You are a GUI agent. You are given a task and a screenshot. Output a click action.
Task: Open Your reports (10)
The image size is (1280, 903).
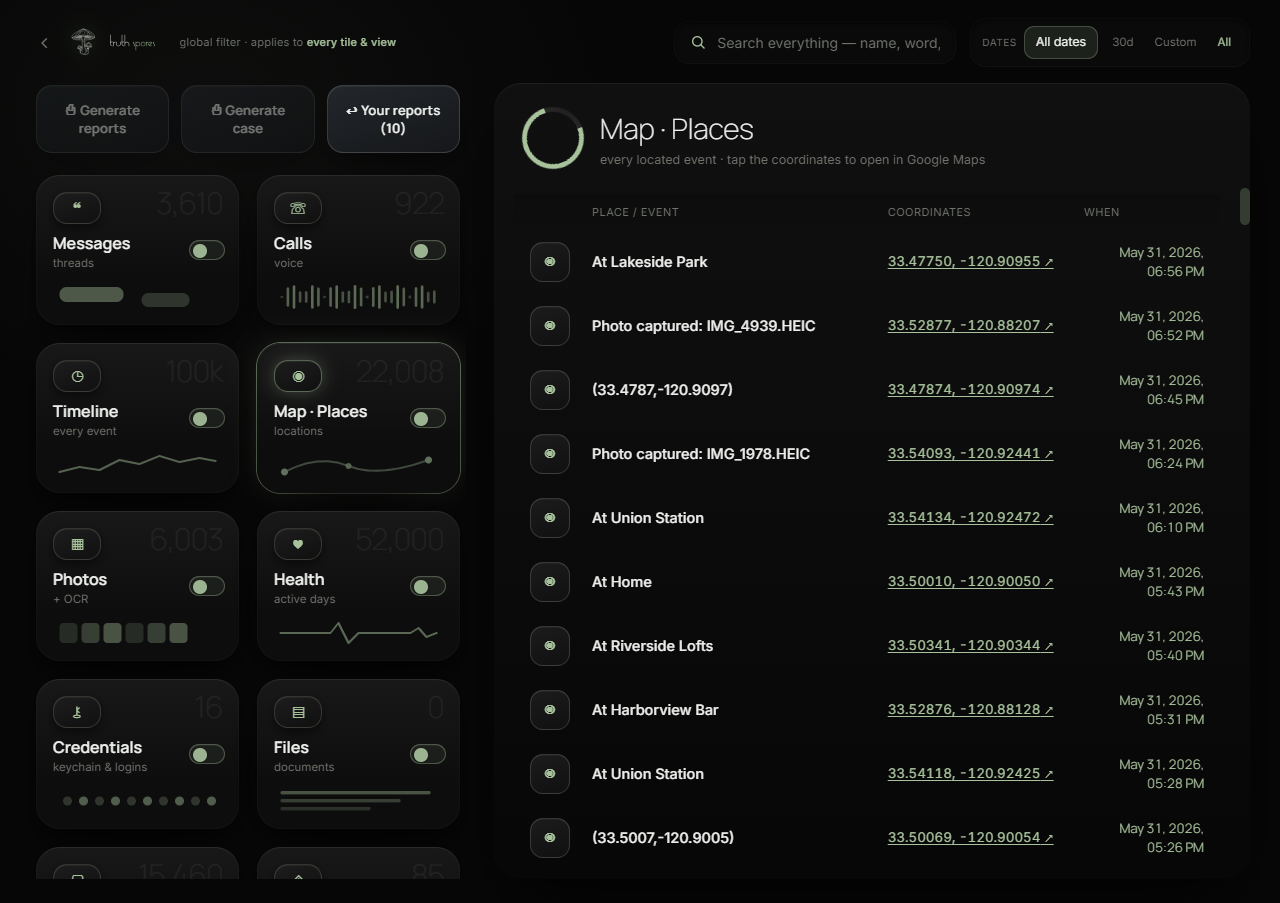393,119
